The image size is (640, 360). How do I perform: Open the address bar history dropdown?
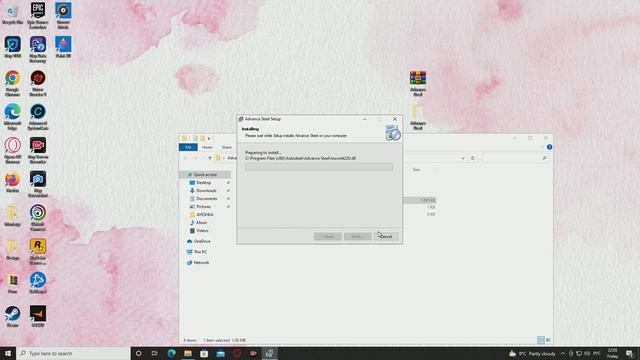click(463, 158)
